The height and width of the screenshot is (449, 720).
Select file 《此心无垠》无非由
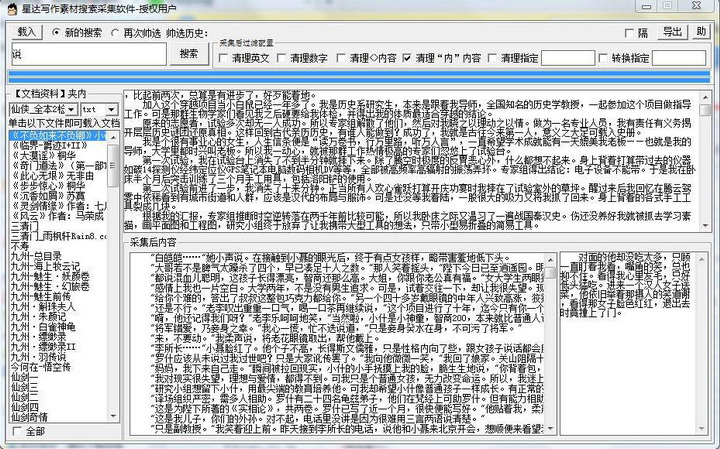tap(58, 176)
